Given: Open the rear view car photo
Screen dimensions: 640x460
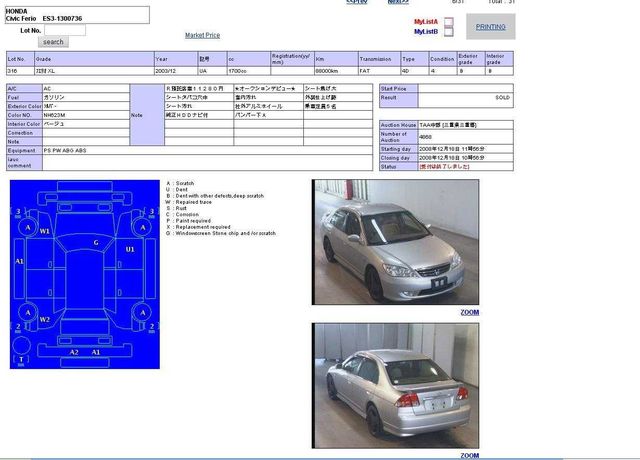Looking at the screenshot, I should click(x=395, y=386).
